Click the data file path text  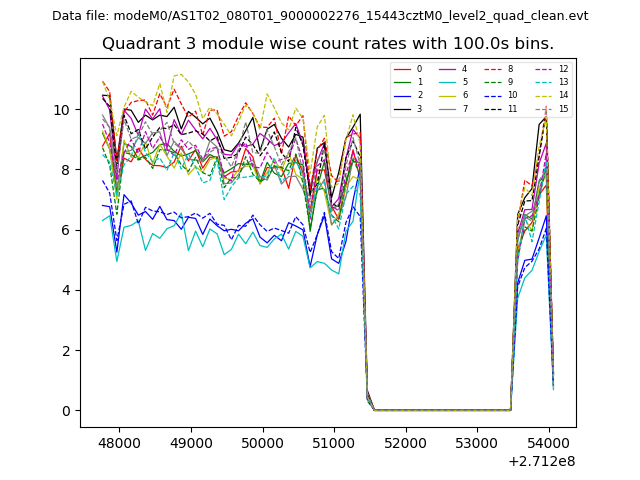320,16
